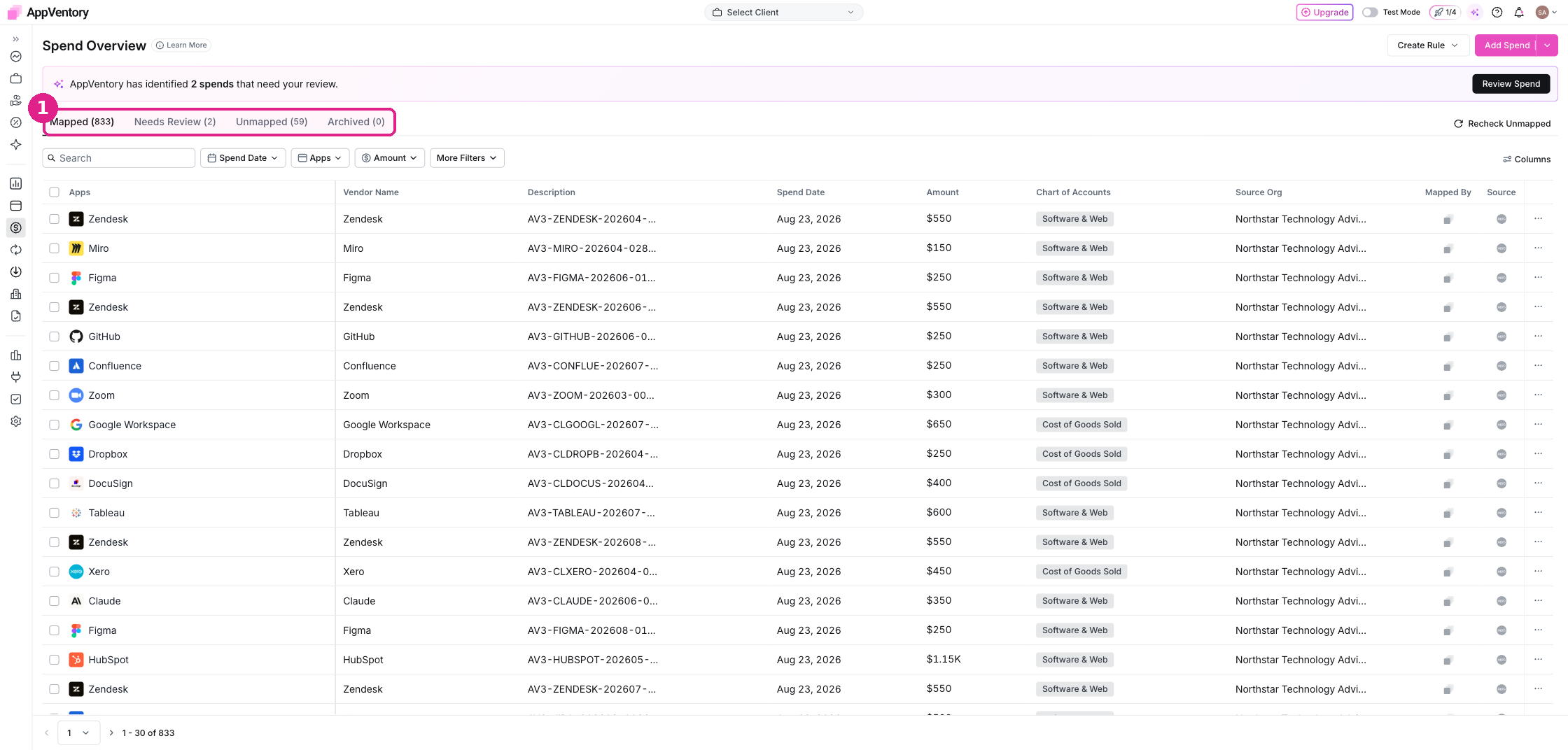Image resolution: width=1568 pixels, height=750 pixels.
Task: Open the briefcase icon in sidebar
Action: pos(15,78)
